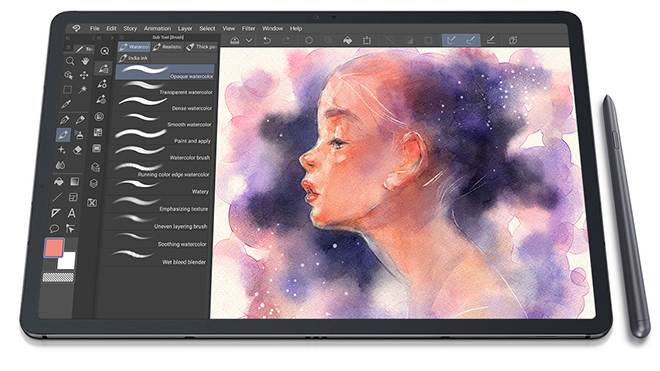660x371 pixels.
Task: Select the Hand move-canvas tool
Action: tap(85, 61)
